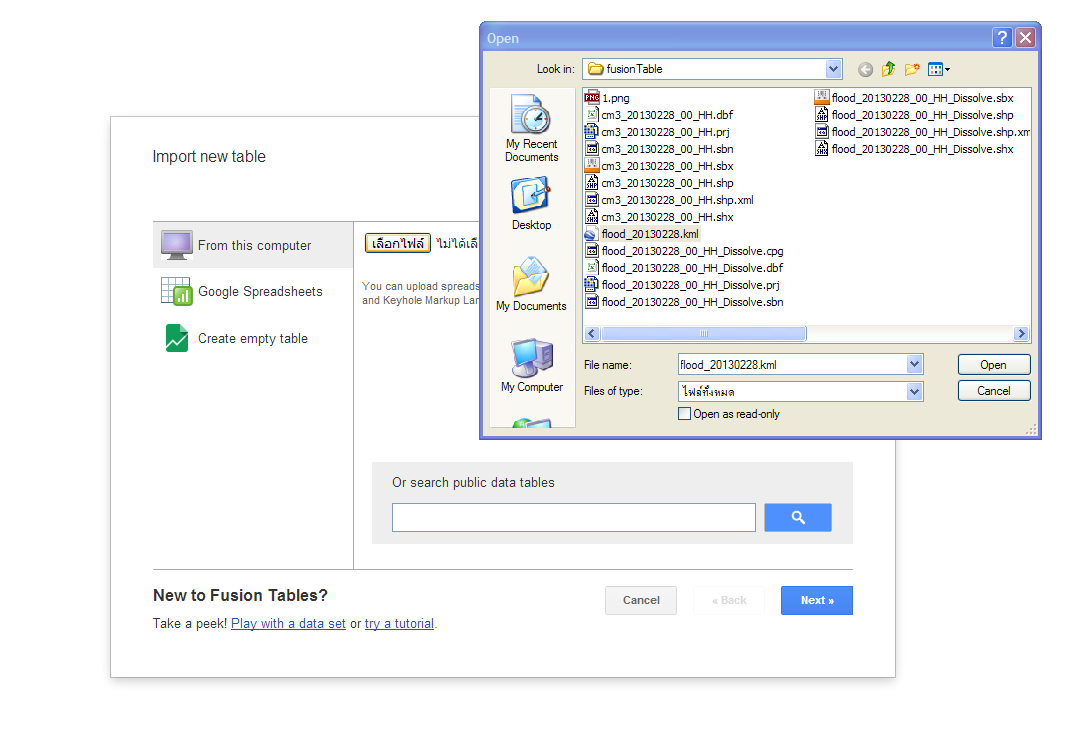Go to Desktop in places bar
This screenshot has width=1084, height=734.
[x=531, y=204]
